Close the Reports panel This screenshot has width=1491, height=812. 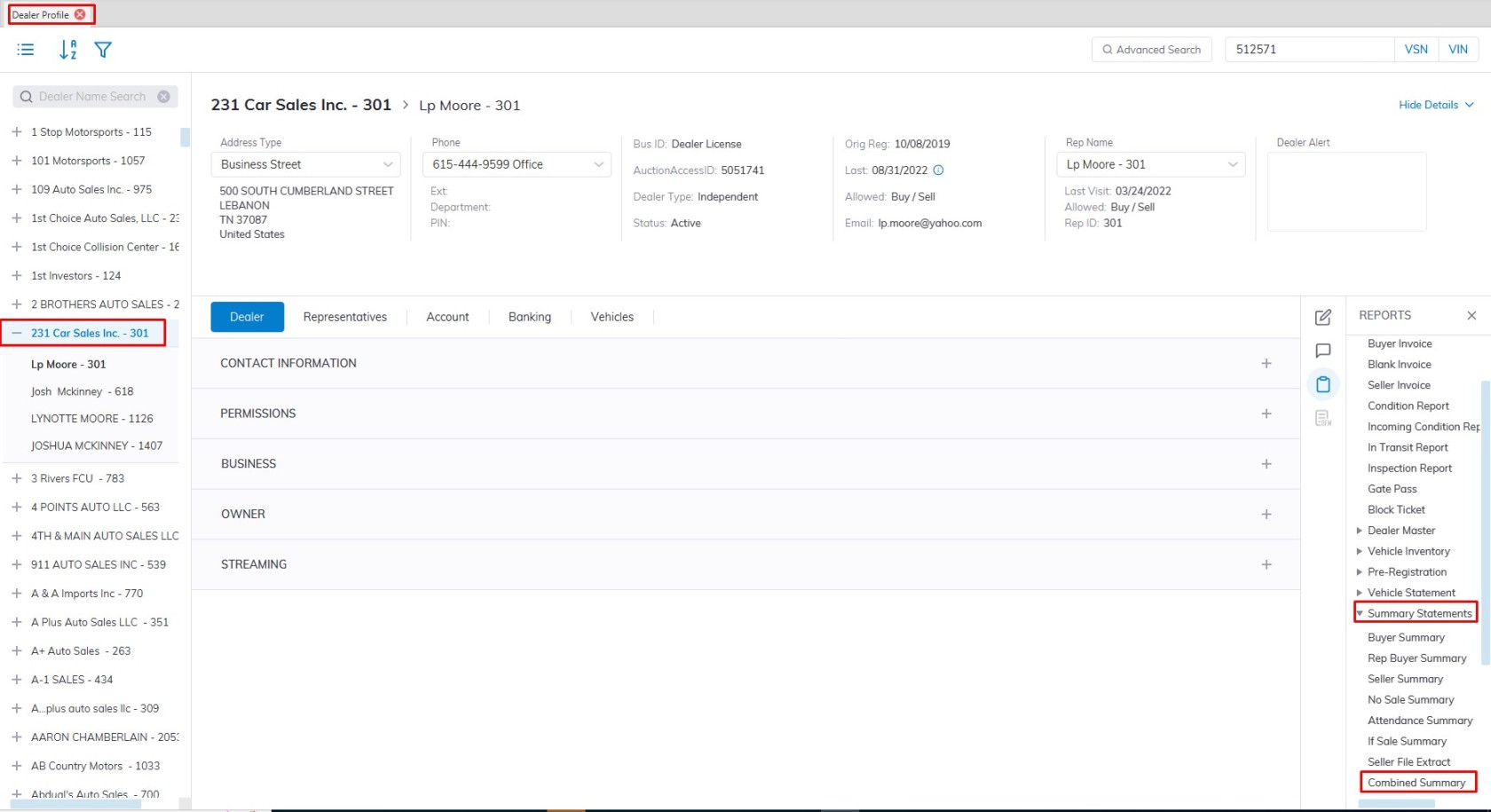[x=1471, y=315]
